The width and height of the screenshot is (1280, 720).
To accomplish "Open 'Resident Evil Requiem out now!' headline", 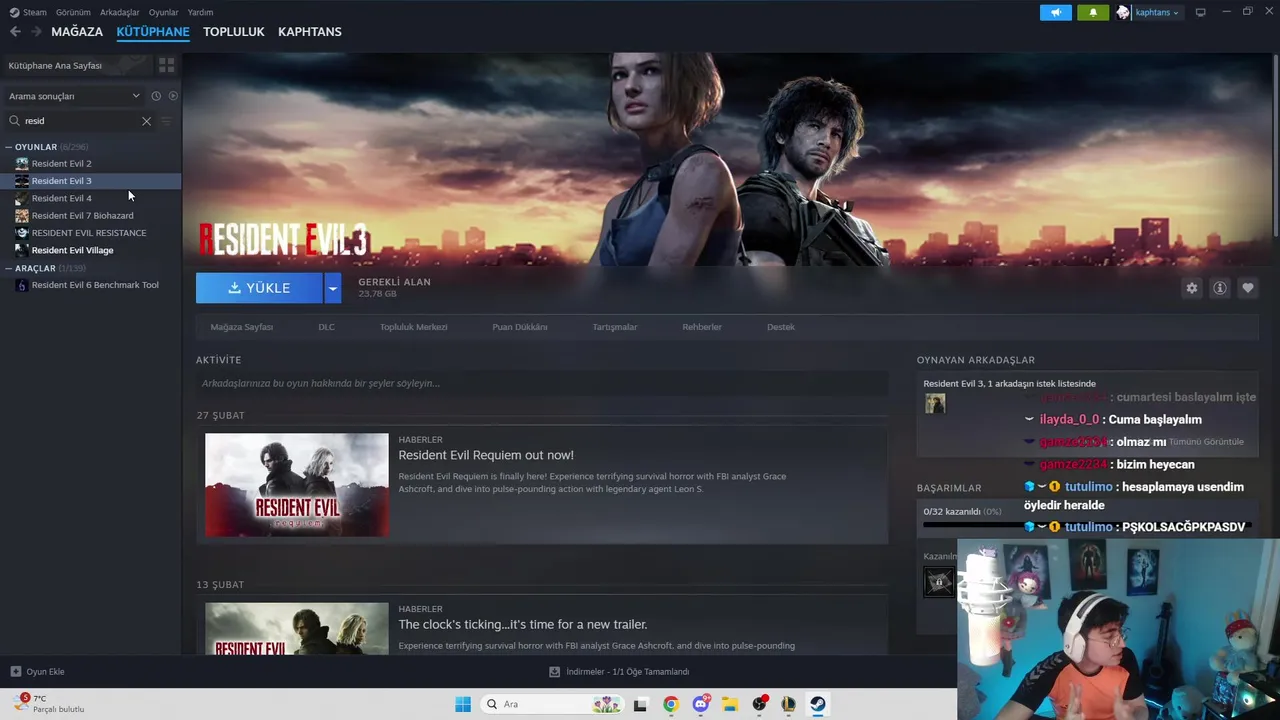I will [486, 455].
